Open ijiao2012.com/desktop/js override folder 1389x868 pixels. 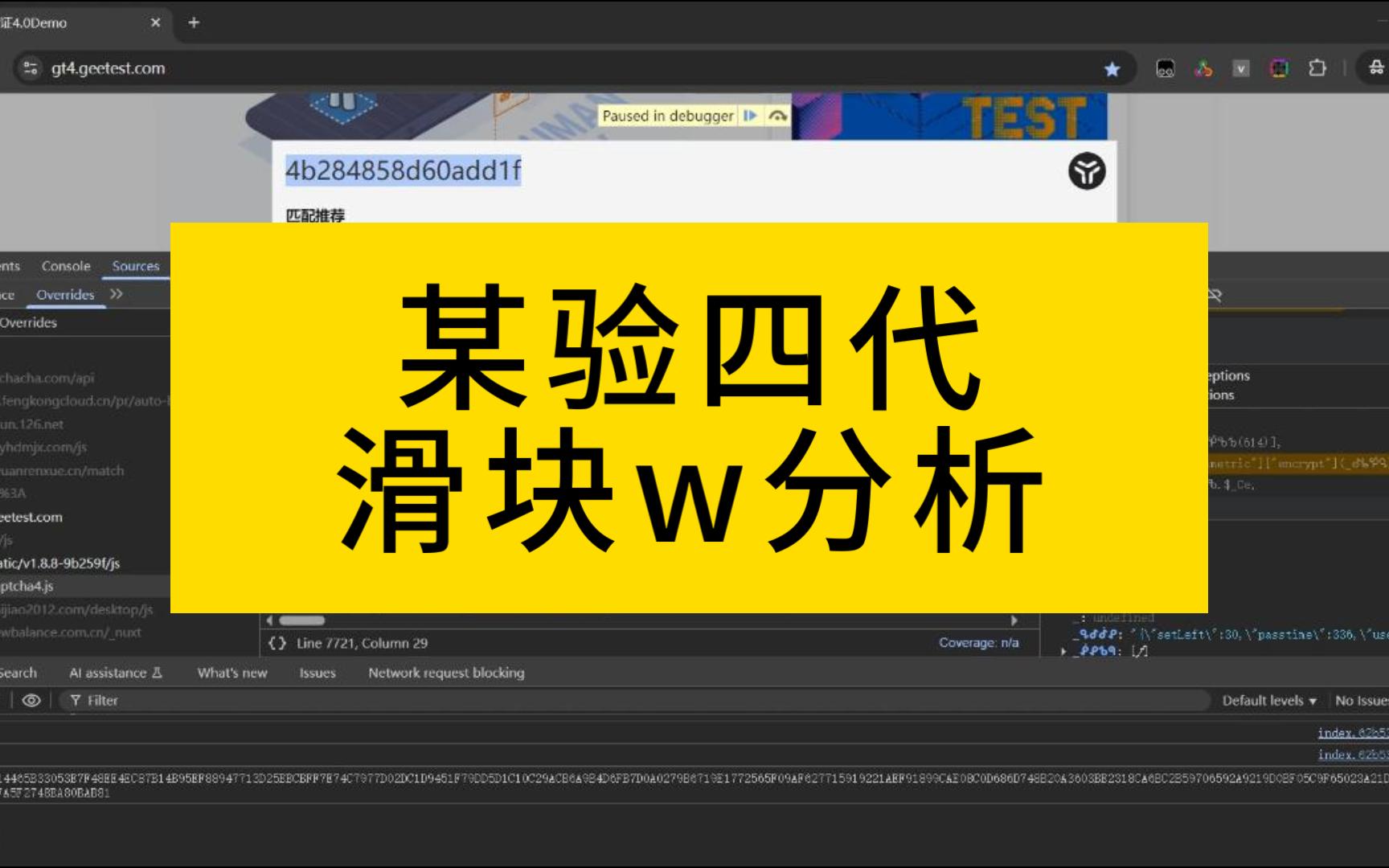pos(76,609)
